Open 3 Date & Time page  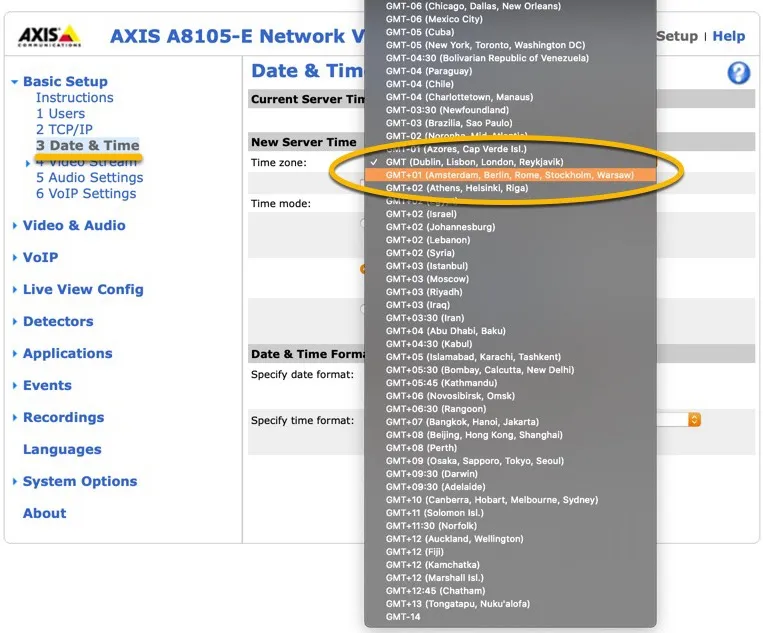(88, 145)
